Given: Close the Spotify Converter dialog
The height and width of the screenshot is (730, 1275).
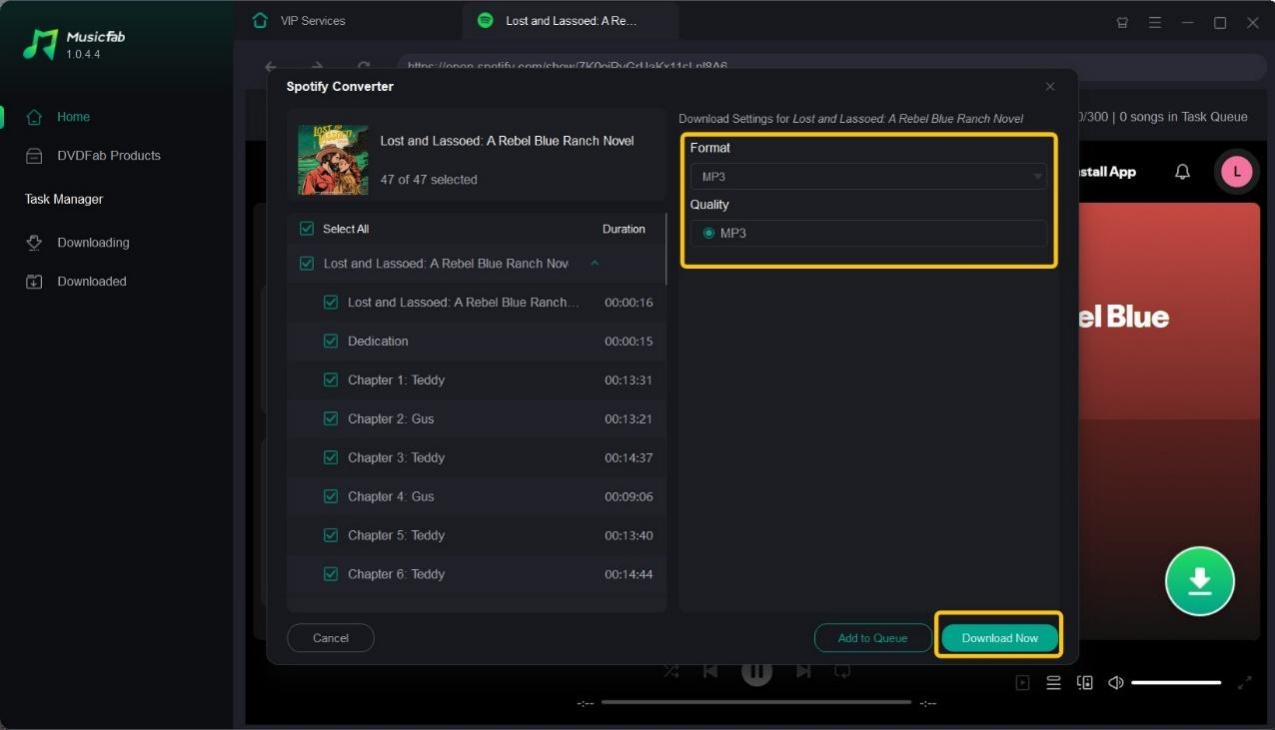Looking at the screenshot, I should pyautogui.click(x=1050, y=87).
